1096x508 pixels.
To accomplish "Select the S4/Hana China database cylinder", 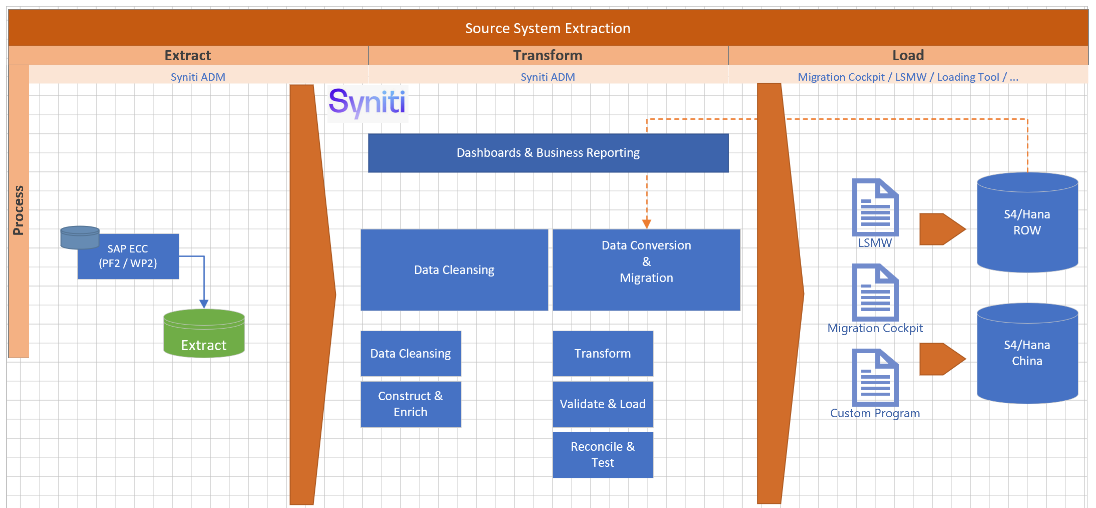I will (1027, 352).
